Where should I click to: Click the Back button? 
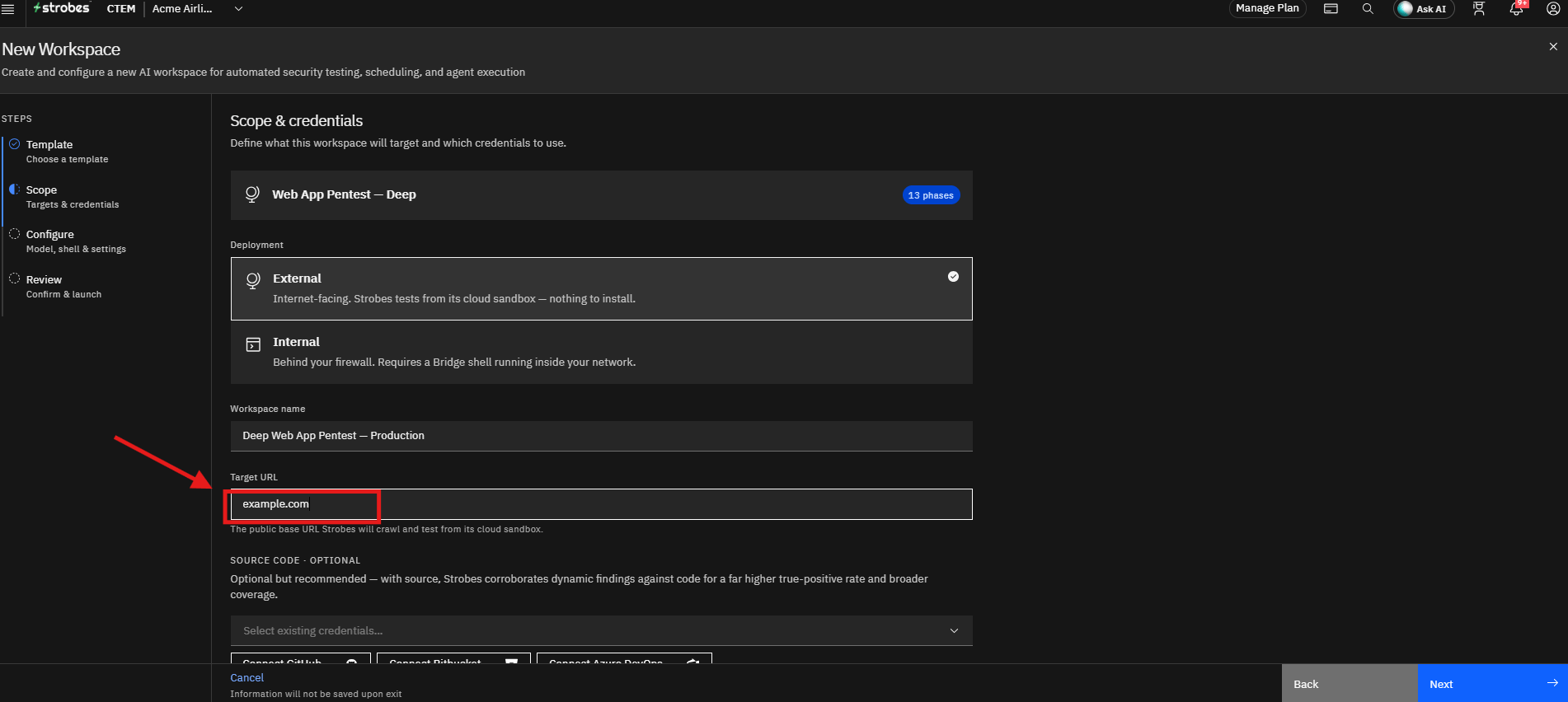[x=1350, y=684]
